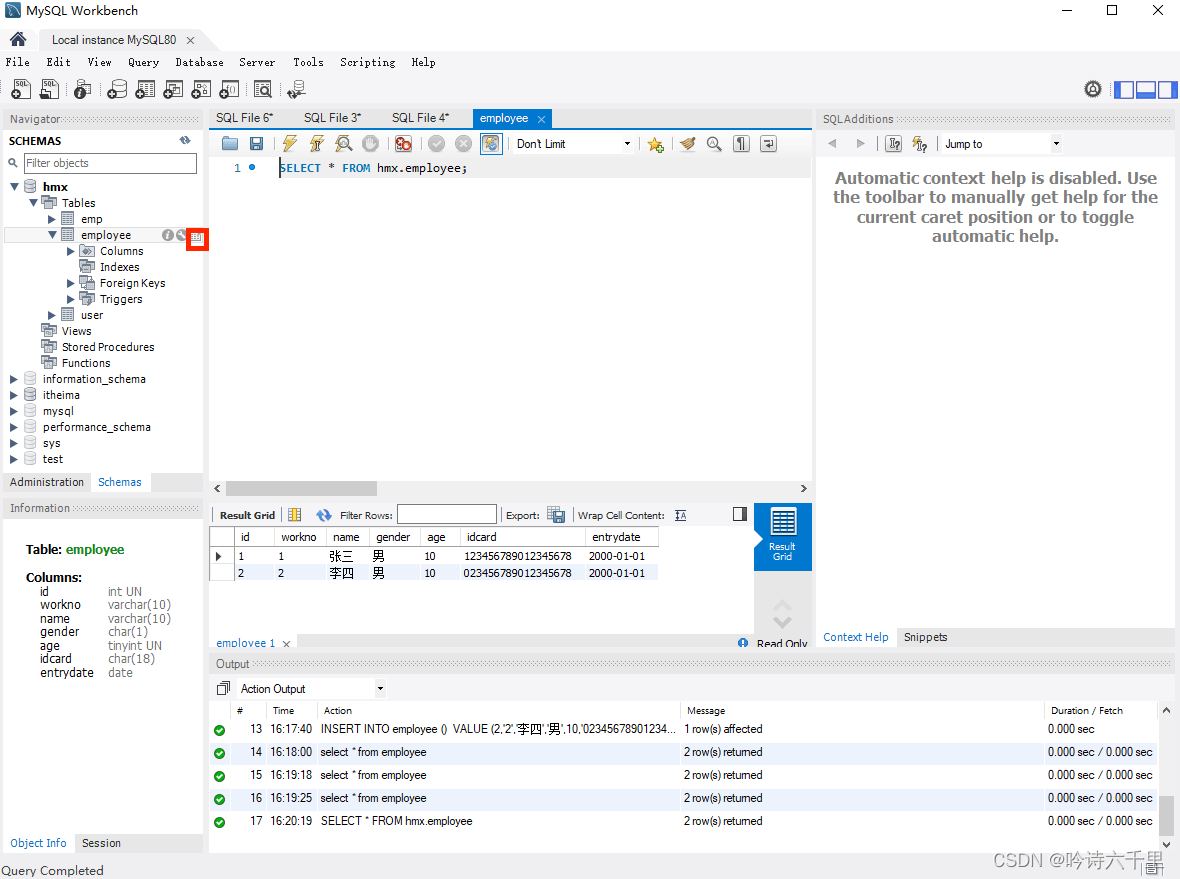This screenshot has width=1180, height=879.
Task: Create a new SQL tab icon
Action: tap(21, 90)
